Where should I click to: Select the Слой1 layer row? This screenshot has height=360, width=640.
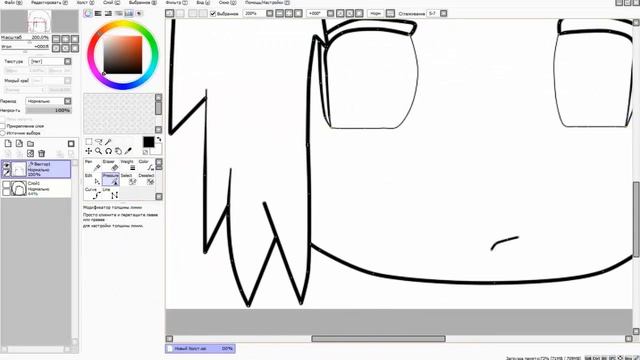36,189
